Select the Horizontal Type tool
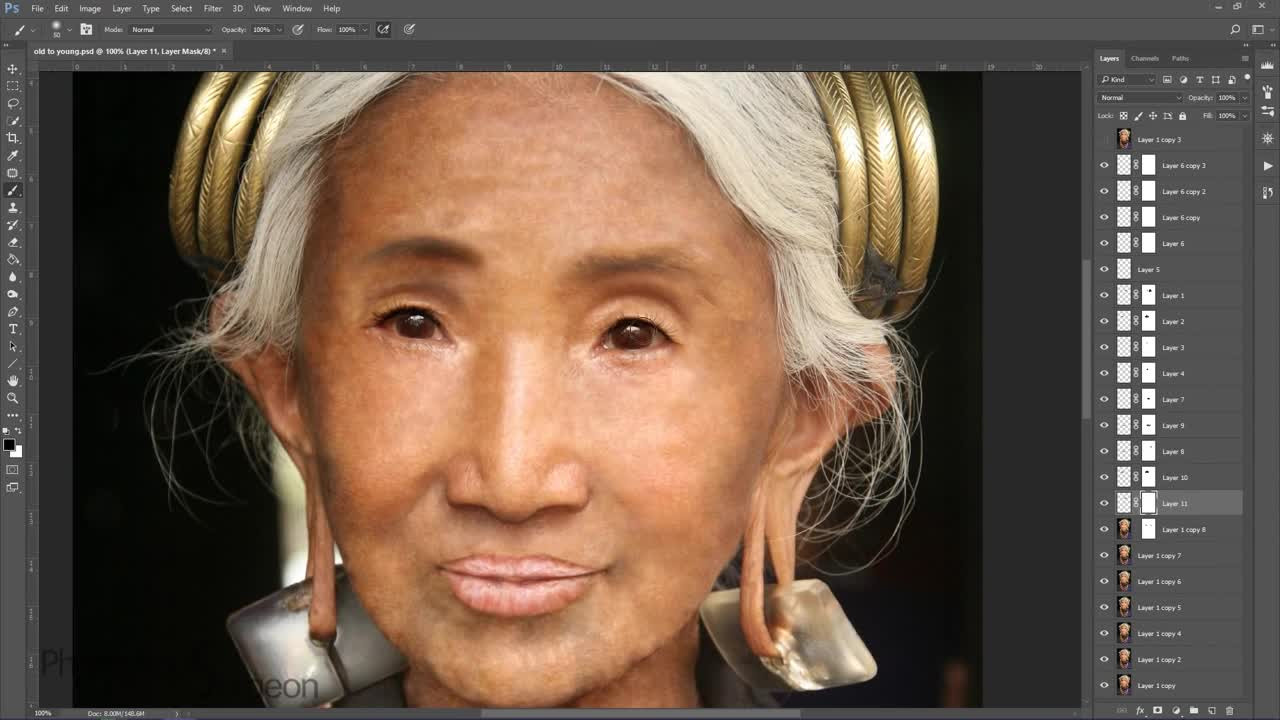The width and height of the screenshot is (1280, 720). [13, 329]
